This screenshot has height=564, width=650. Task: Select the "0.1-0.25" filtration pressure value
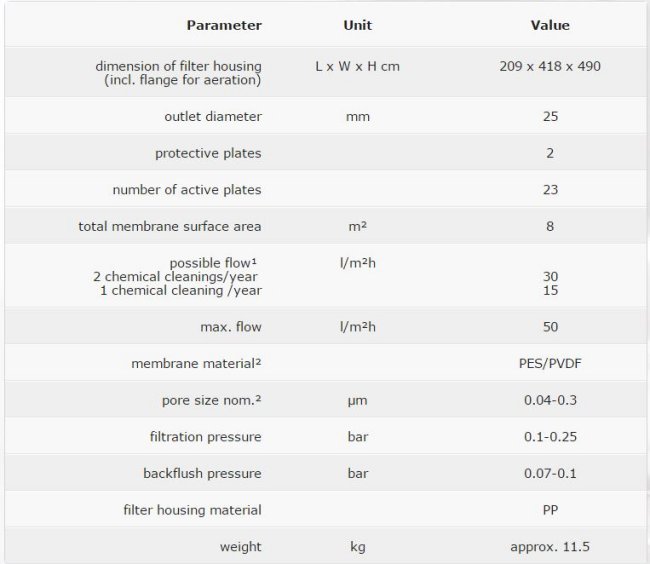tap(549, 437)
